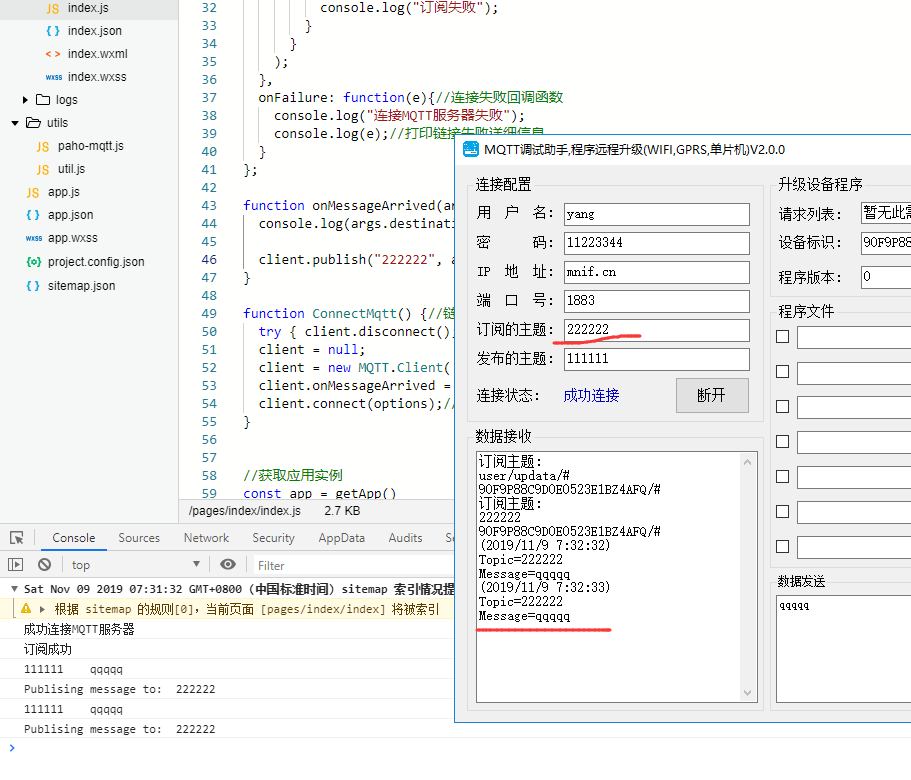Check the sixth 程序文件 checkbox
Screen dimensions: 911x780
point(783,511)
